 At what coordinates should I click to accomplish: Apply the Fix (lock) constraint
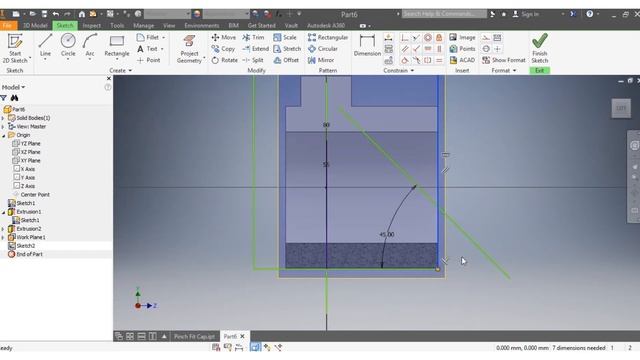point(439,38)
